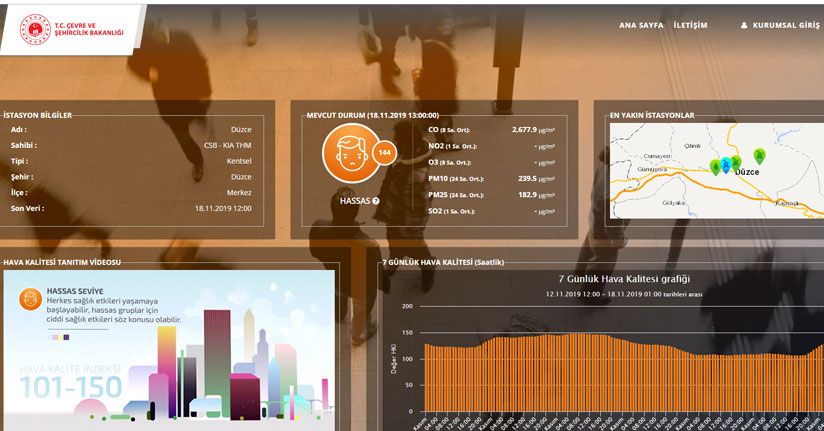The height and width of the screenshot is (431, 824).
Task: Open the help question mark beside HASSAS
Action: [x=376, y=201]
